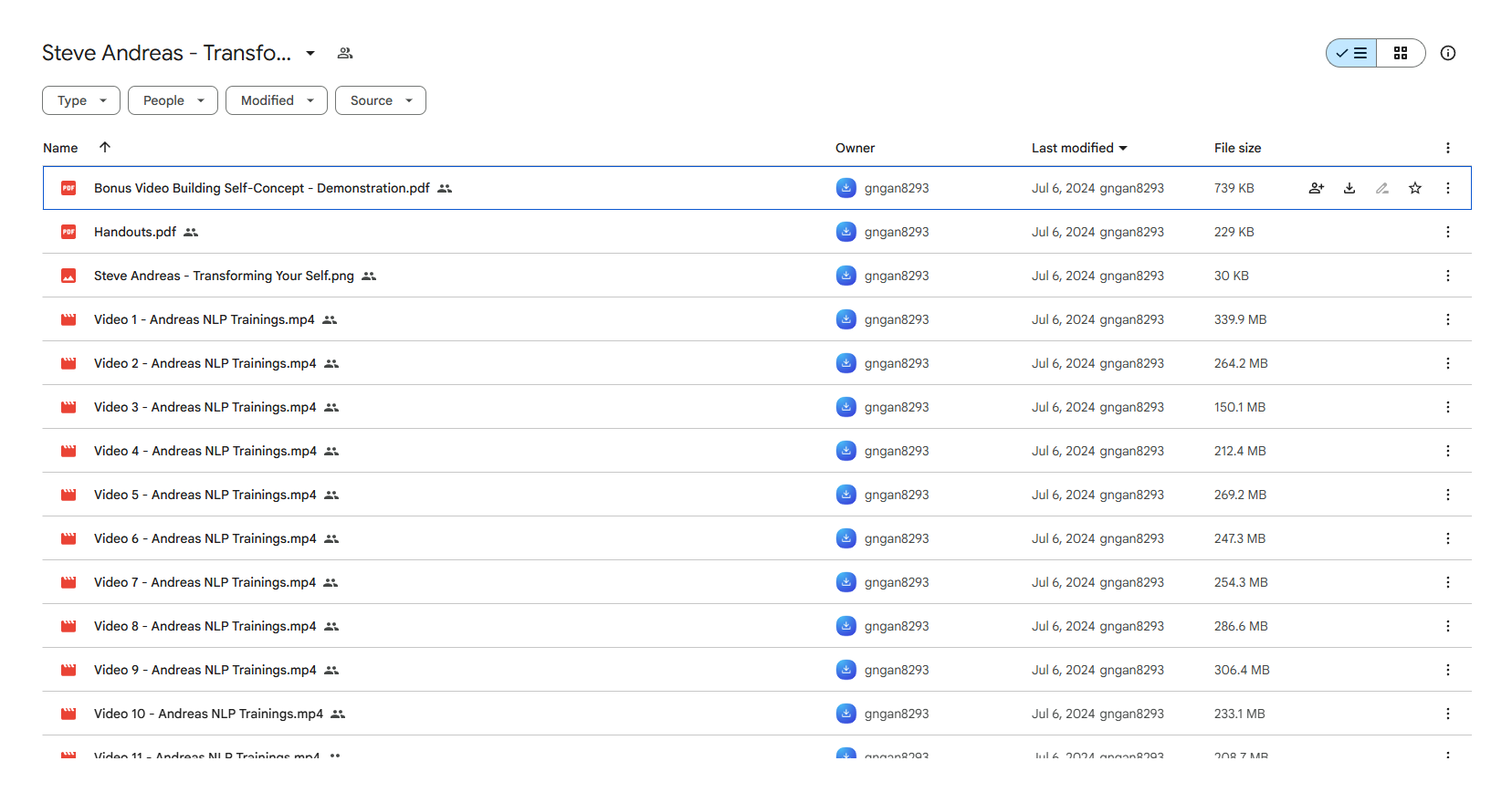
Task: Open the Last modified sort dropdown
Action: click(1079, 148)
